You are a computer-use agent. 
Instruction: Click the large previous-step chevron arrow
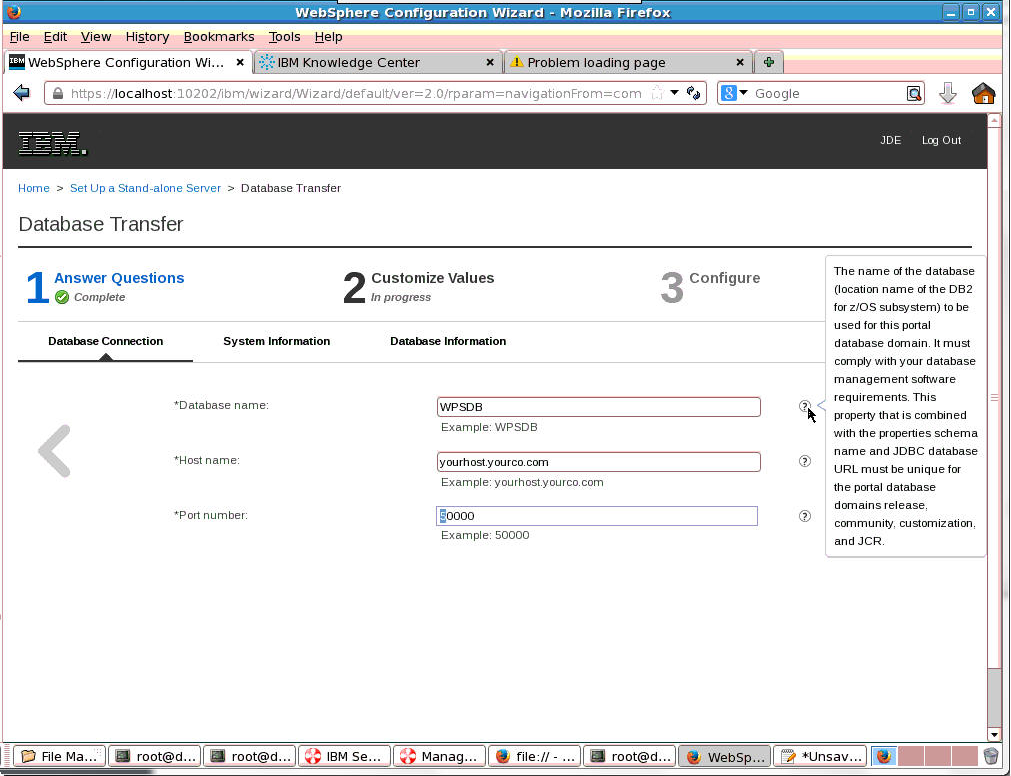[55, 451]
